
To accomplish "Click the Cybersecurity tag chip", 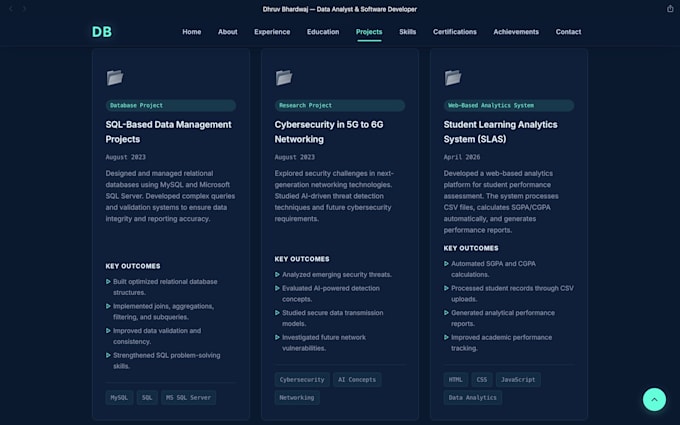I will pos(302,380).
